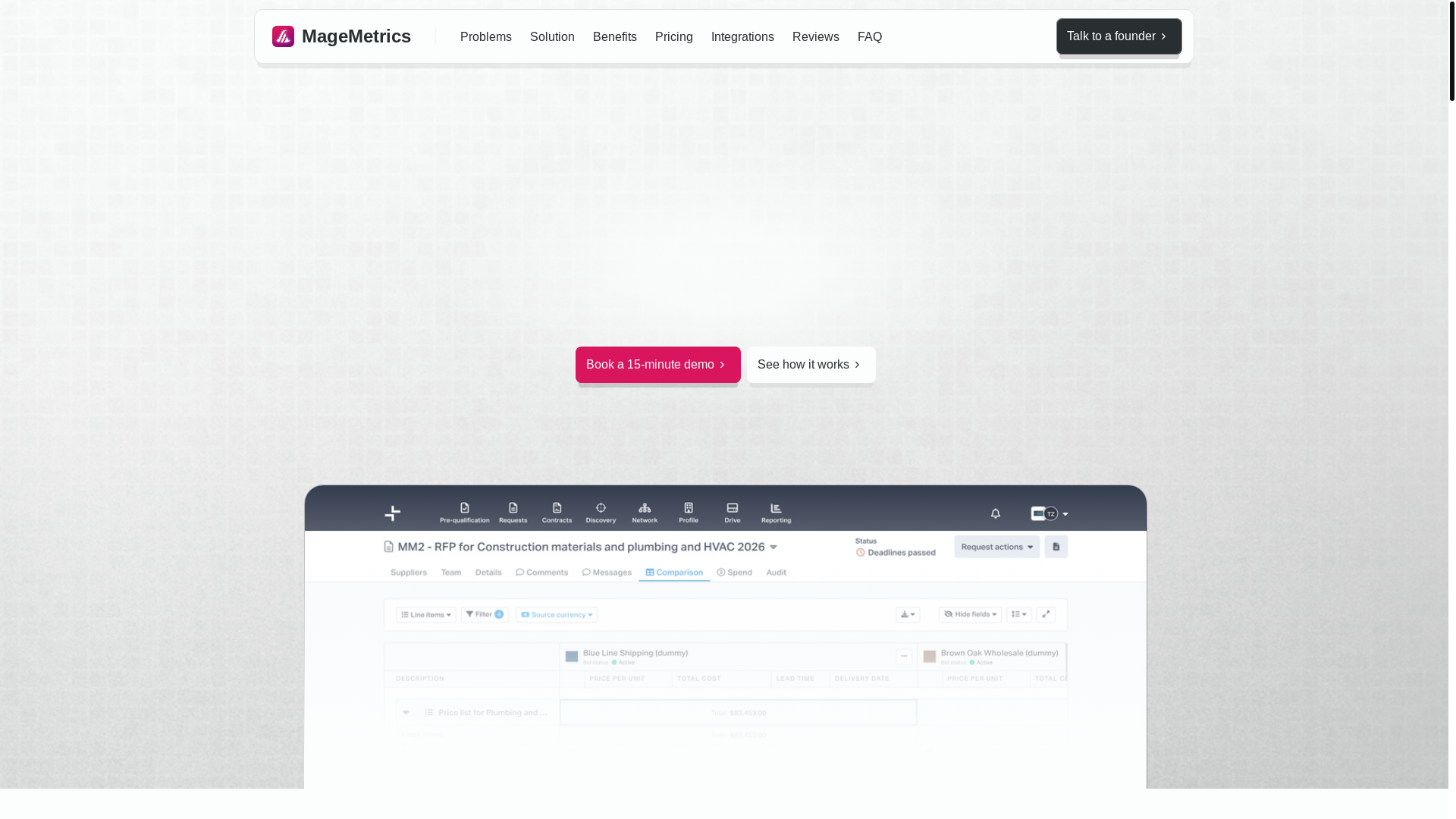Open the Hide fields dropdown
Screen dimensions: 1456x819
970,614
